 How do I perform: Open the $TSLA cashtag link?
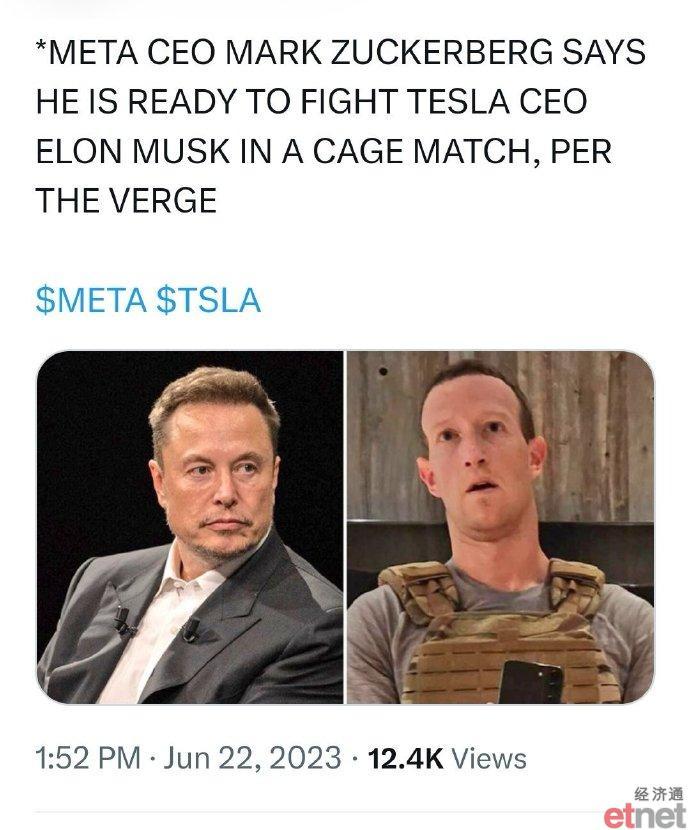coord(208,300)
